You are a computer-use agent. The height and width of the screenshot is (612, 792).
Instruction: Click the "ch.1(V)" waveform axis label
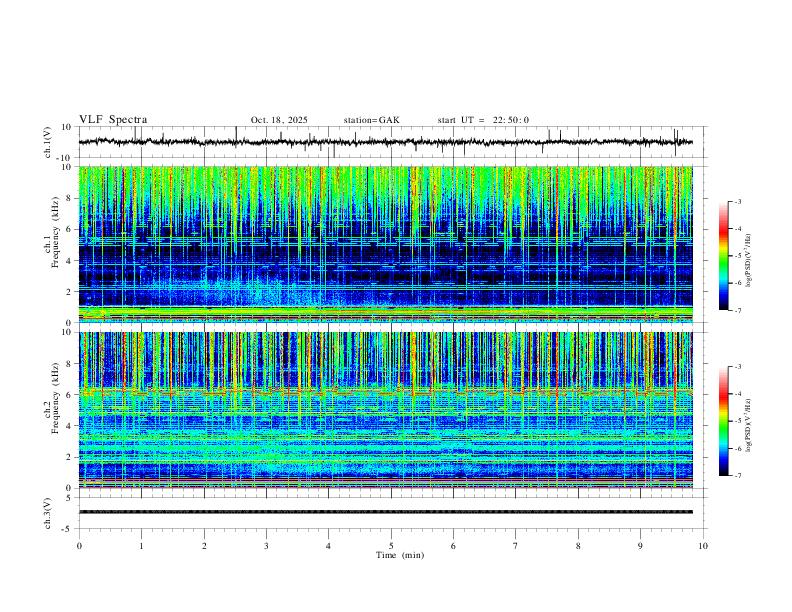(x=48, y=142)
